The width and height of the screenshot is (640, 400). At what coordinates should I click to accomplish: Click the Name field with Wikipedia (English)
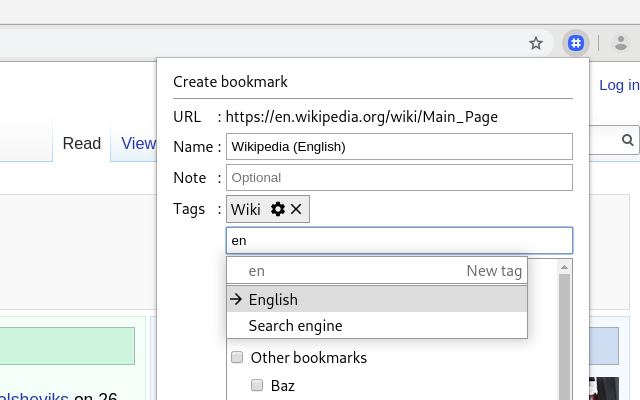[x=399, y=147]
